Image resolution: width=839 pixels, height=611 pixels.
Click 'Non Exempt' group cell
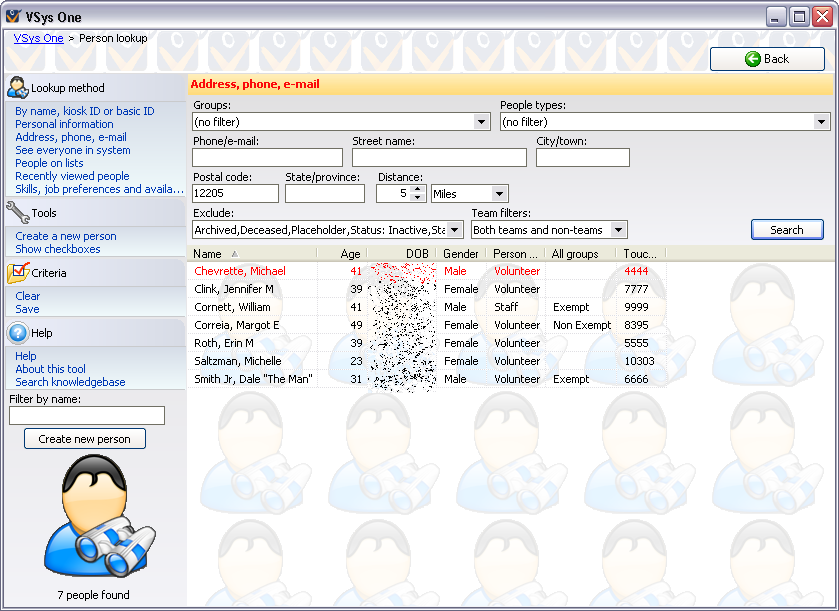tap(582, 325)
